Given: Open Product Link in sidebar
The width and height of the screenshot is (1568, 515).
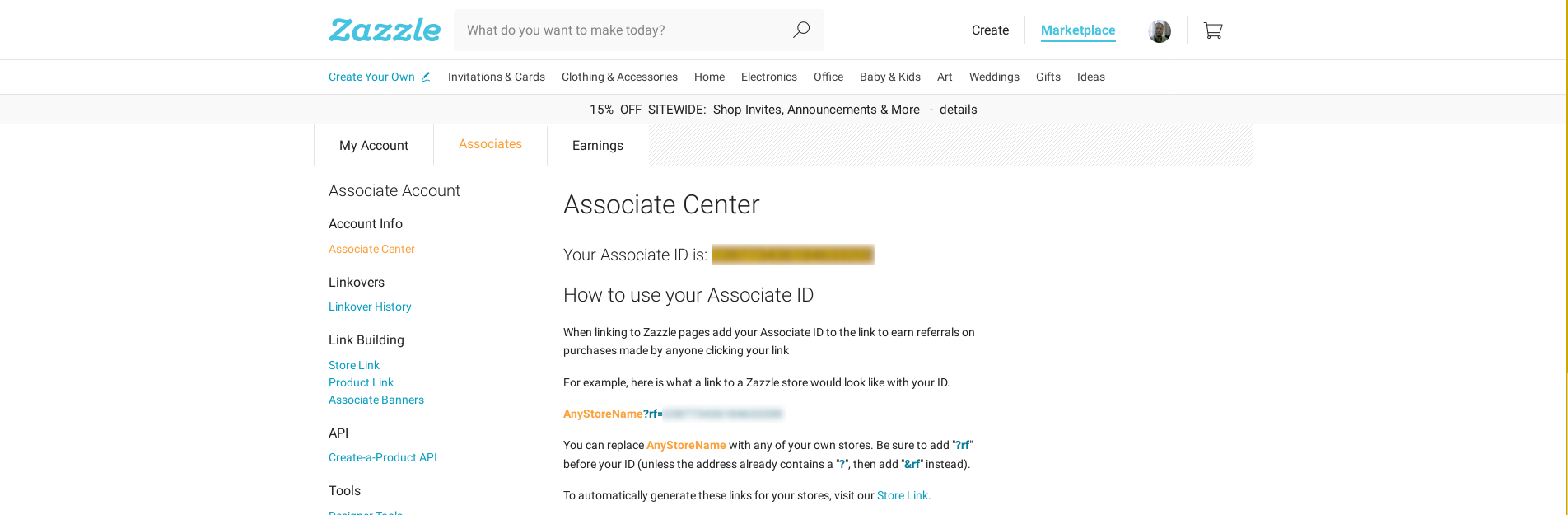Looking at the screenshot, I should [x=361, y=382].
